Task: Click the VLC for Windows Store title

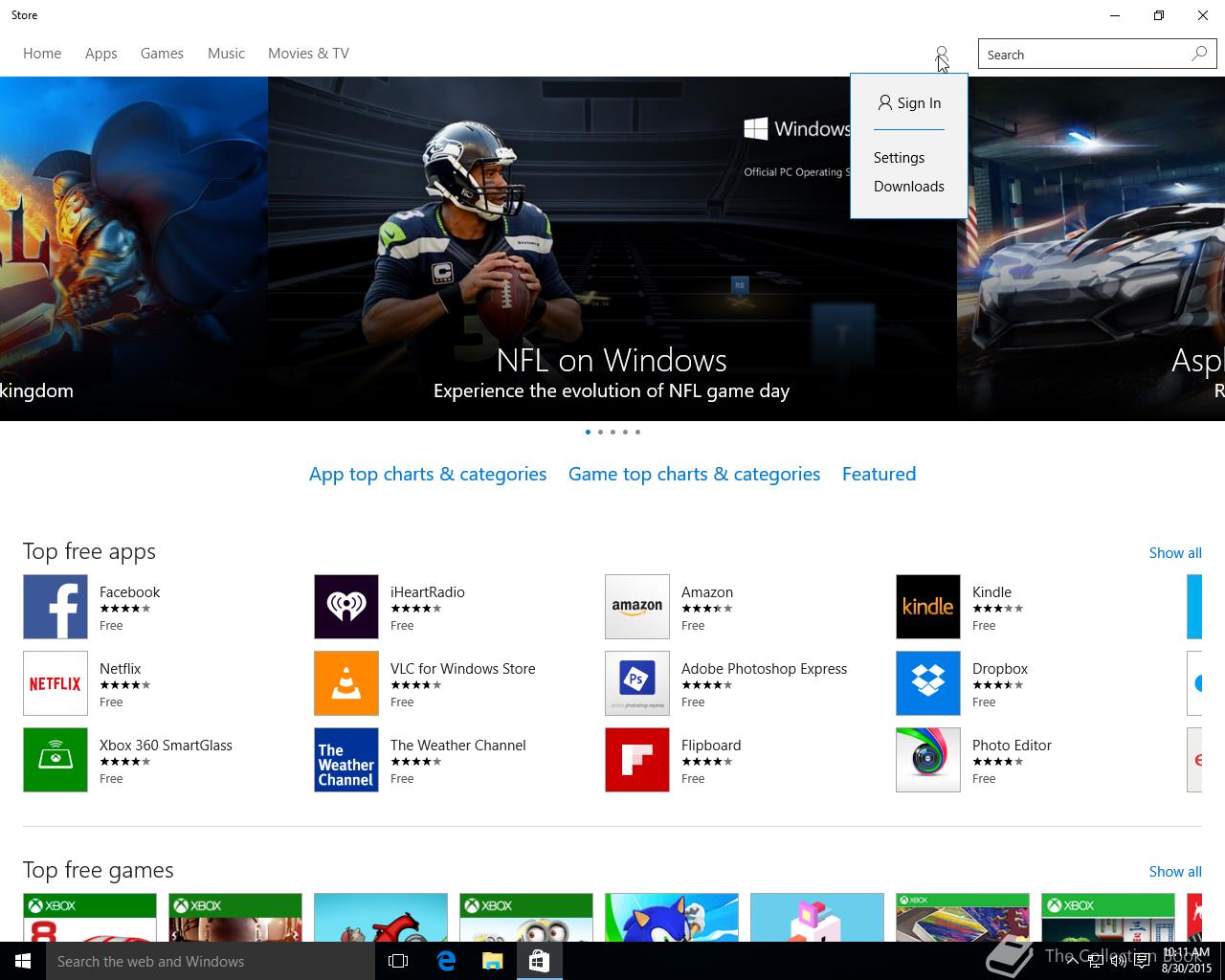Action: pyautogui.click(x=463, y=669)
